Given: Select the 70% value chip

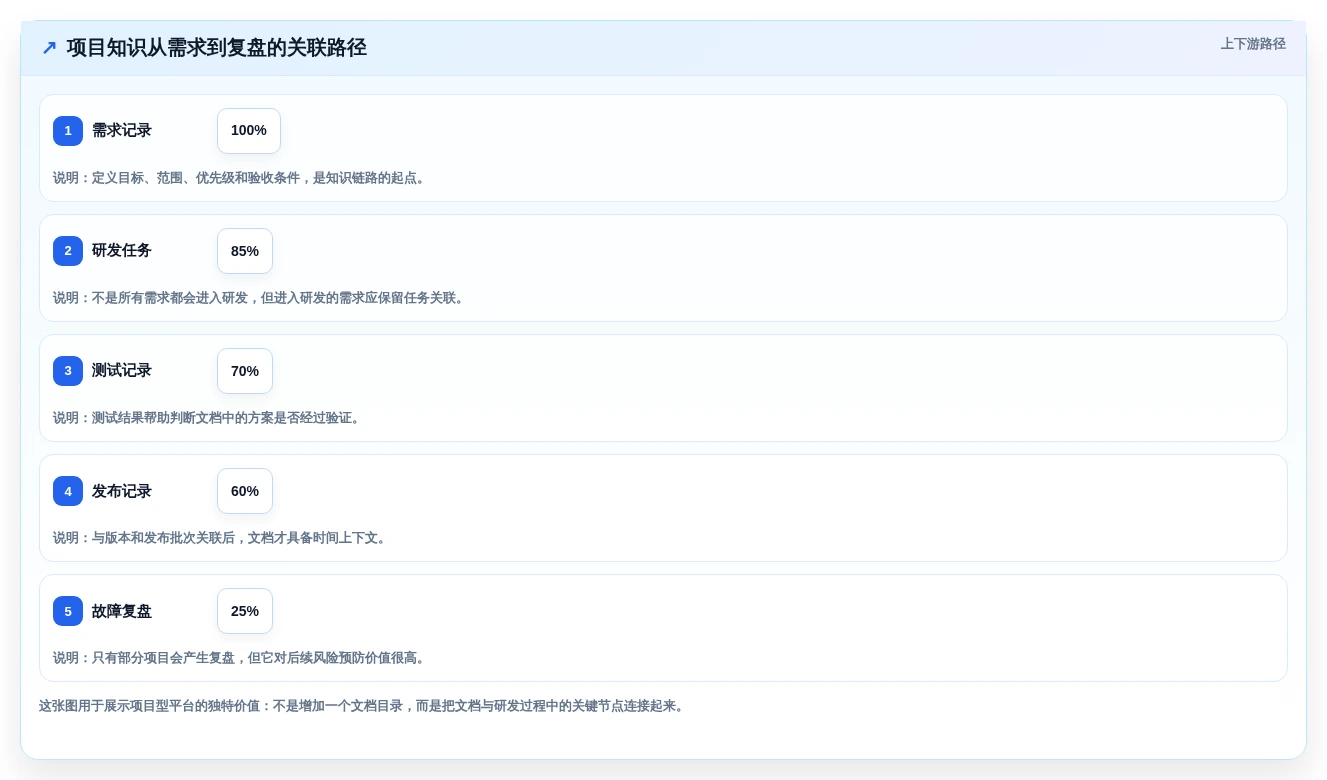Looking at the screenshot, I should [245, 371].
